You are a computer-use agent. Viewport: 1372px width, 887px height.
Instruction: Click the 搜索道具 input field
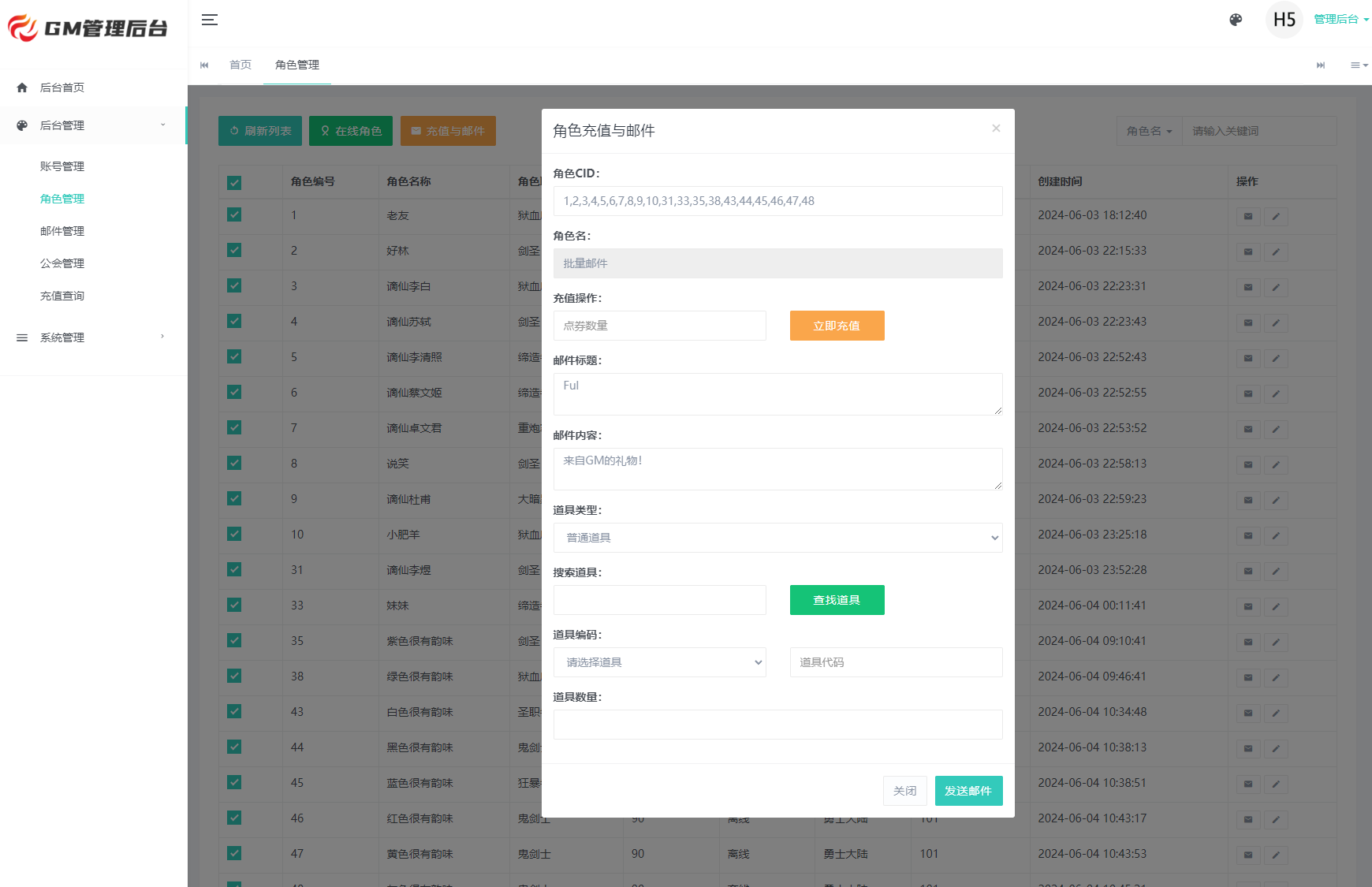659,600
